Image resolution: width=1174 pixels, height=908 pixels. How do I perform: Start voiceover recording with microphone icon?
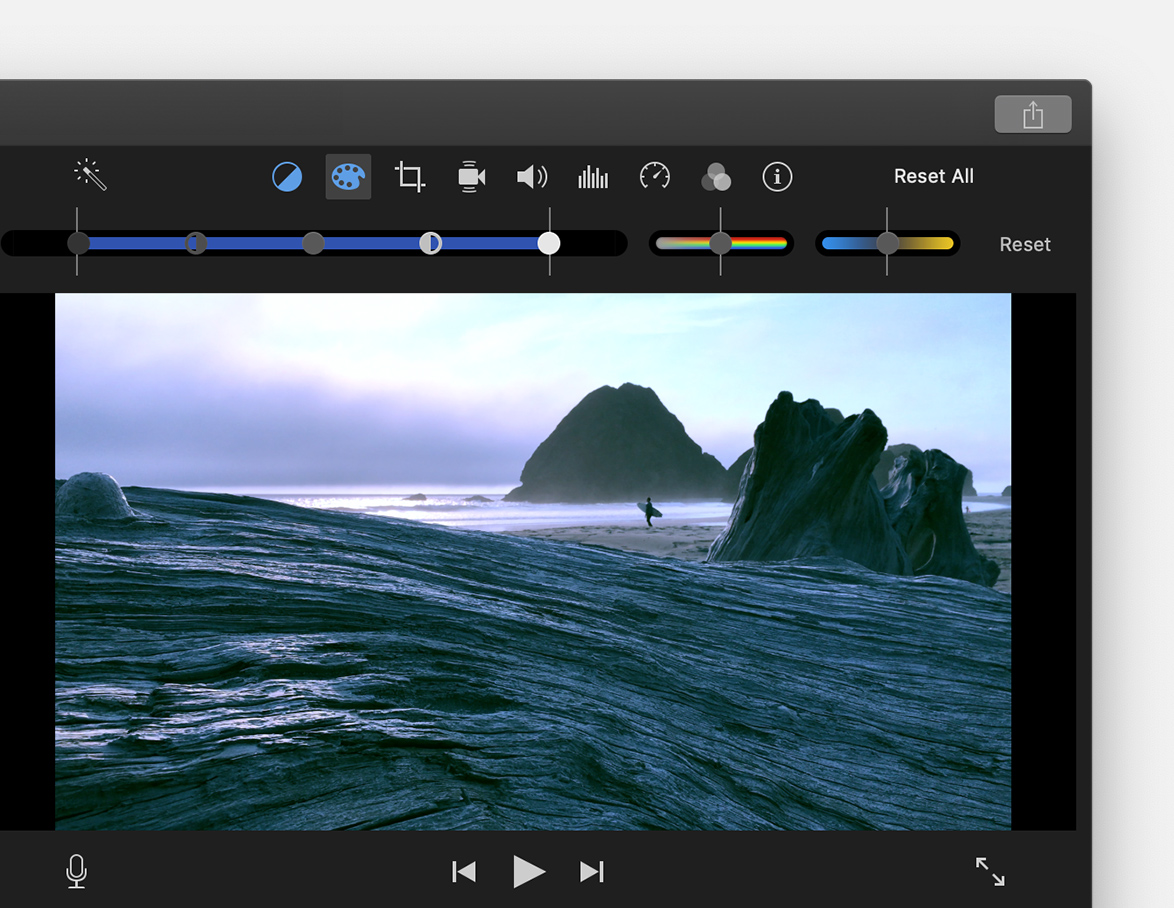coord(76,871)
